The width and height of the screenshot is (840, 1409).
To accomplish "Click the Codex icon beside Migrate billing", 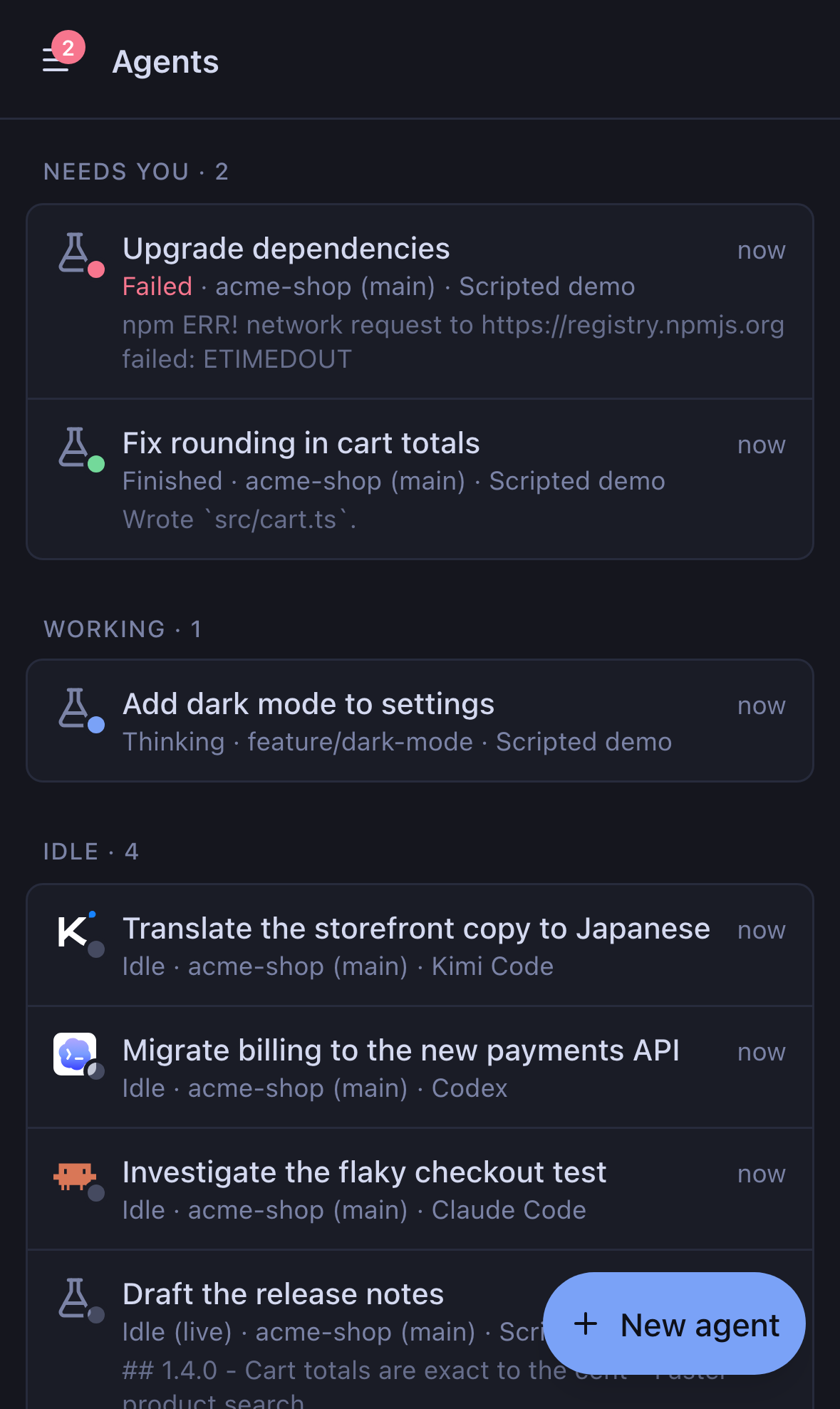I will click(75, 1053).
